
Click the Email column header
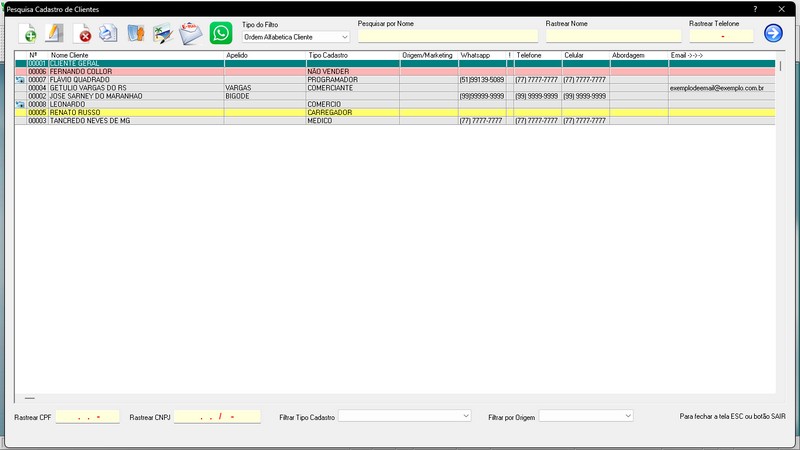[x=721, y=55]
